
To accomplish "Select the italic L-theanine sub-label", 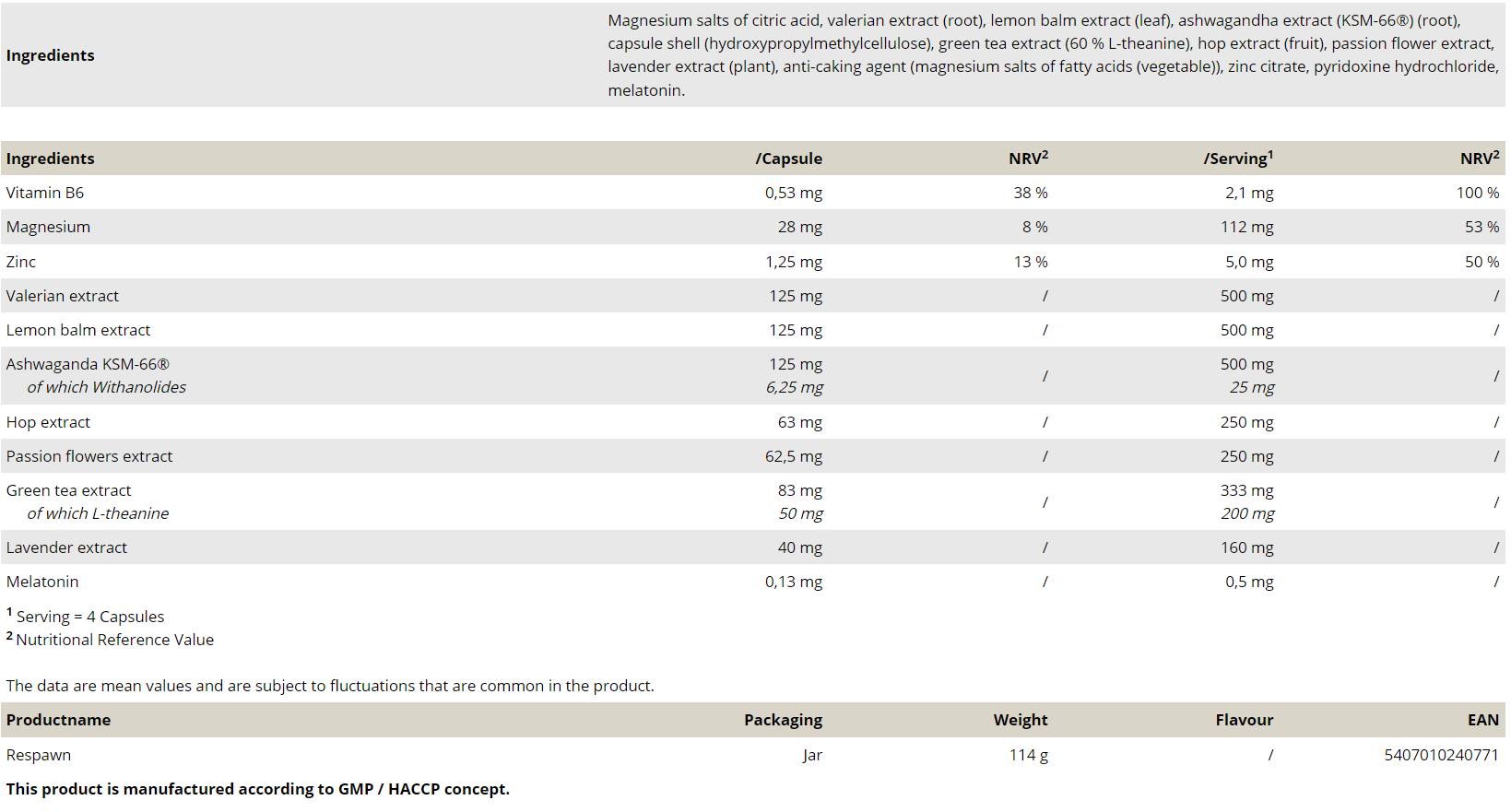I will pos(98,513).
